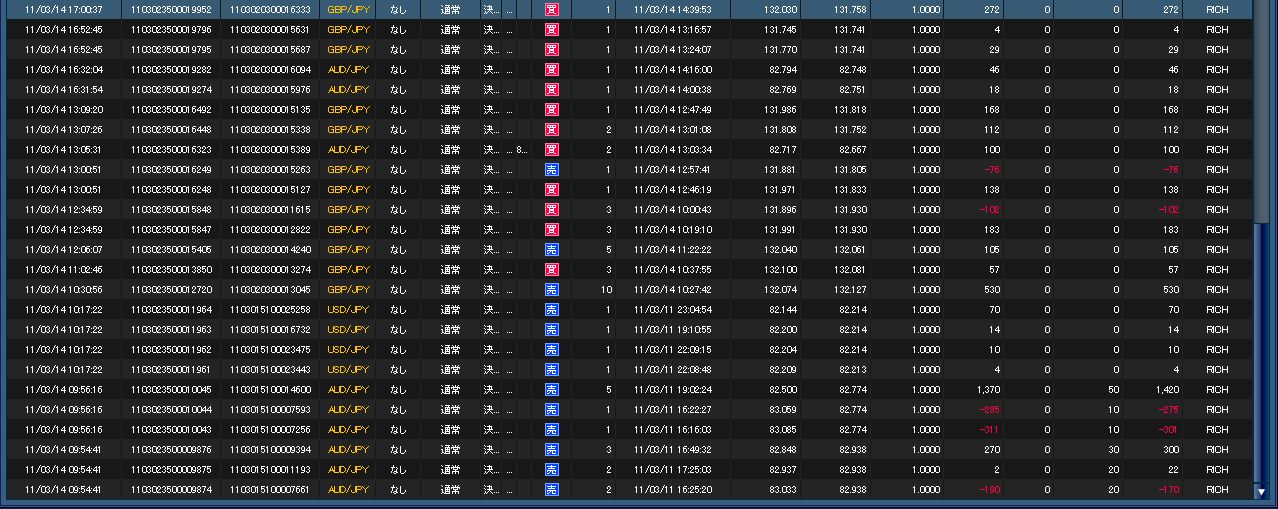Click buy icon in row with order 1103023500015848

coord(551,210)
